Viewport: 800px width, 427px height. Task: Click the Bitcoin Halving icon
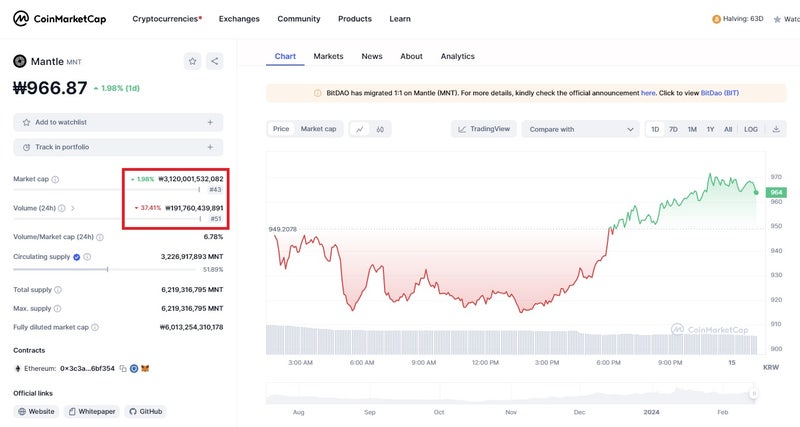(x=716, y=19)
